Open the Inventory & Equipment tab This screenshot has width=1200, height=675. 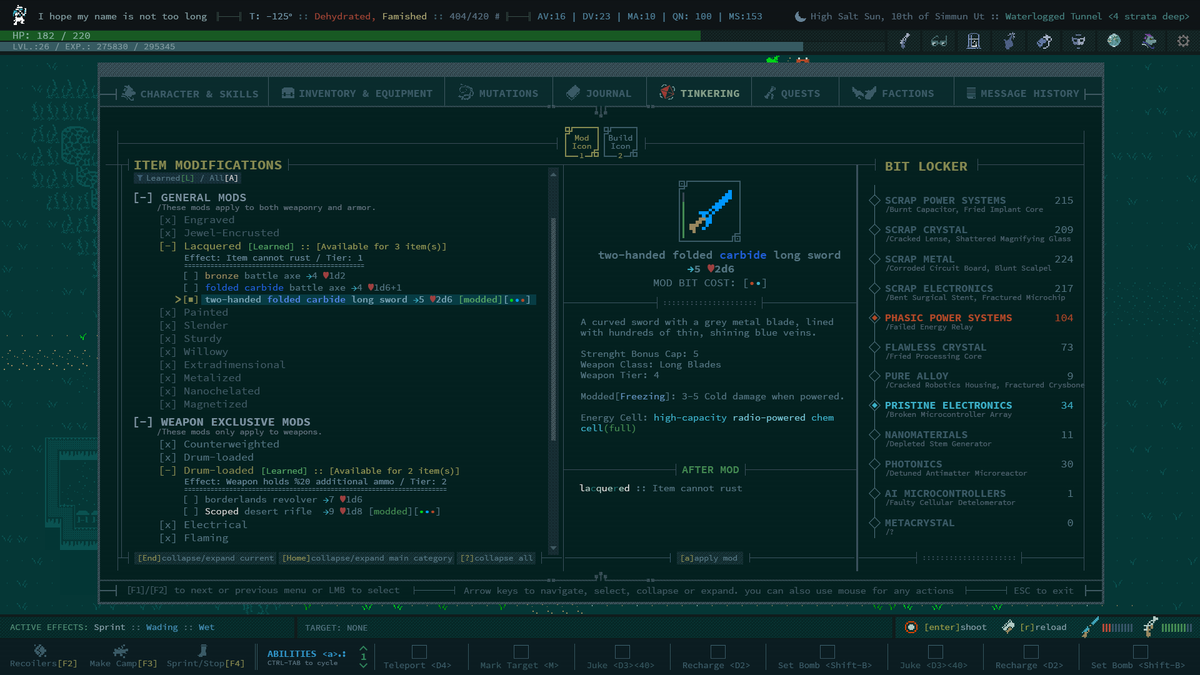coord(357,93)
